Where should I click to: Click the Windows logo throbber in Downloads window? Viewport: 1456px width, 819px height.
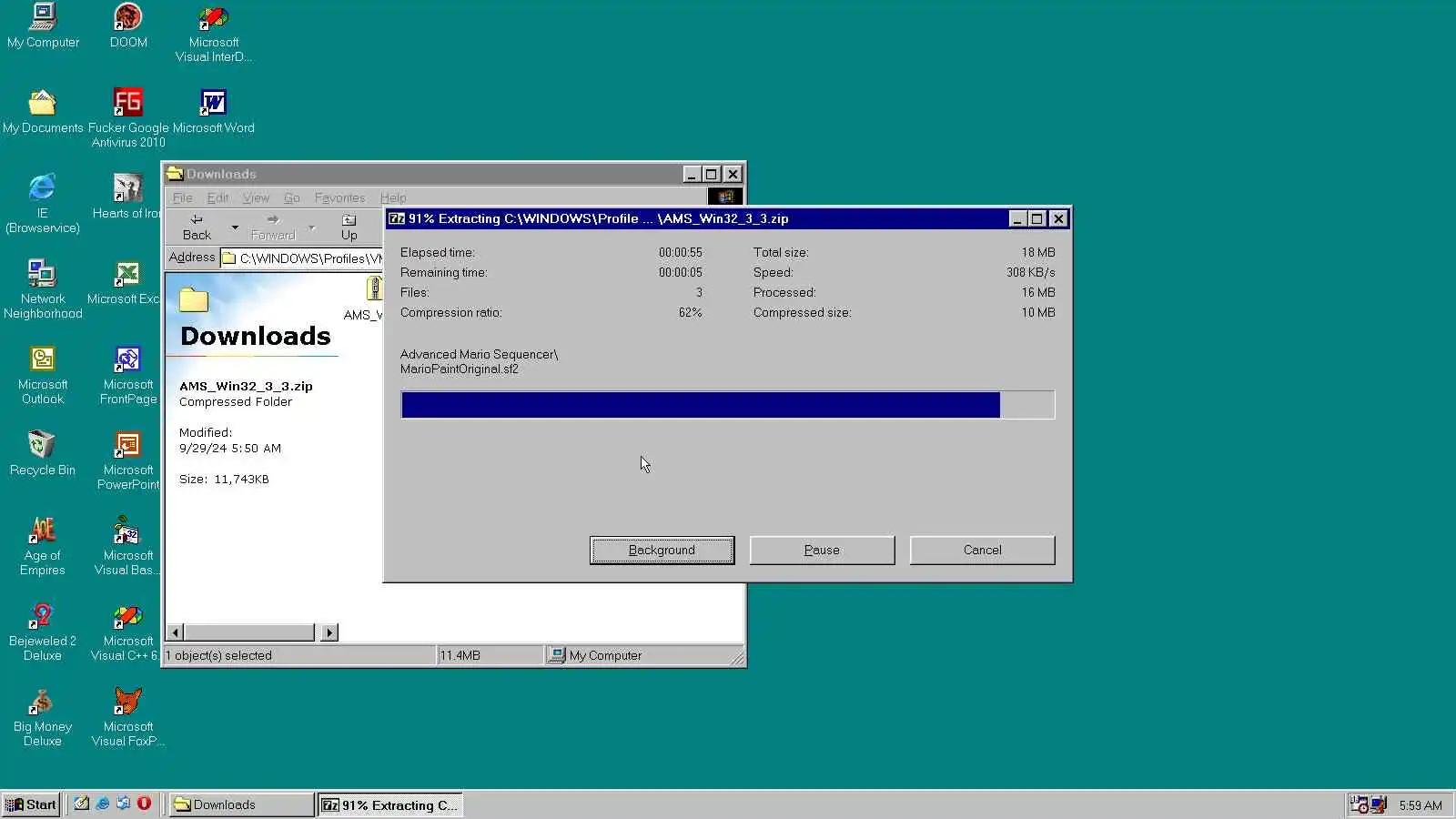(725, 197)
